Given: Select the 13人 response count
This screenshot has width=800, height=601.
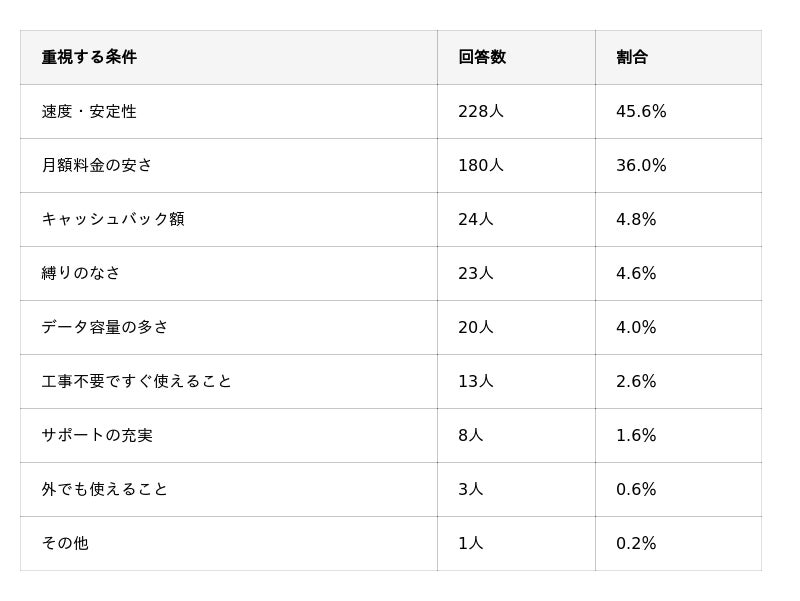Looking at the screenshot, I should [x=476, y=381].
